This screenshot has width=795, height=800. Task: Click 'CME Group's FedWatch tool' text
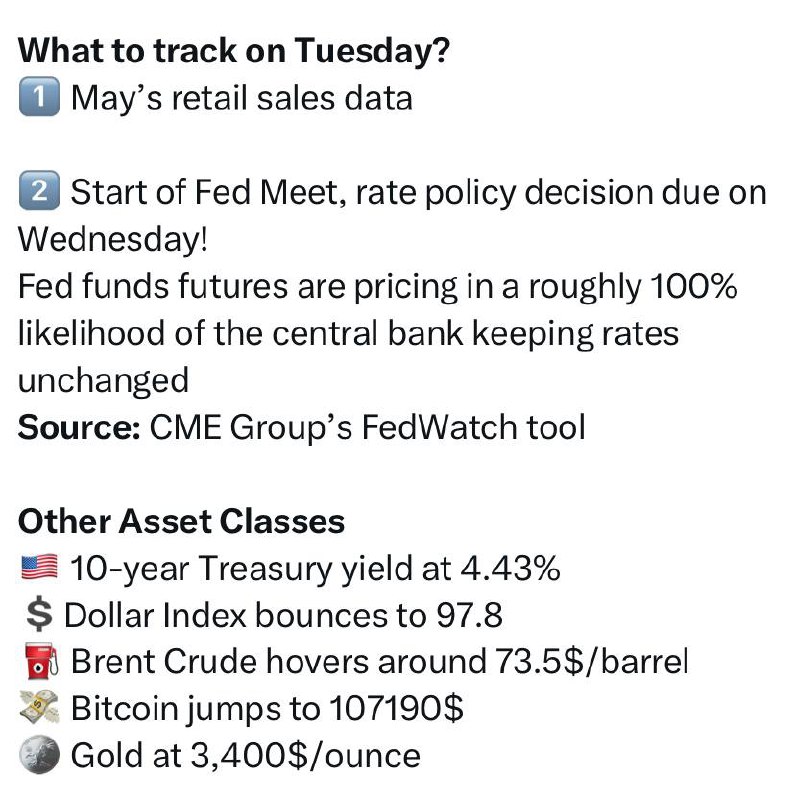point(367,427)
